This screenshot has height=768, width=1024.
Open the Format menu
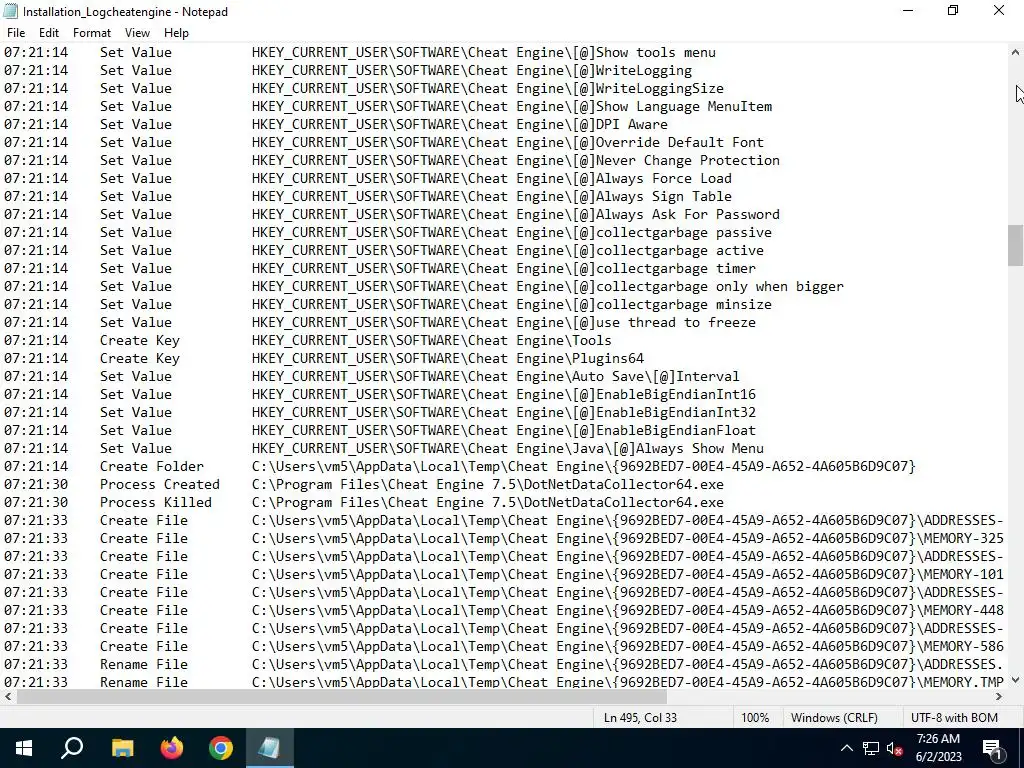point(91,33)
